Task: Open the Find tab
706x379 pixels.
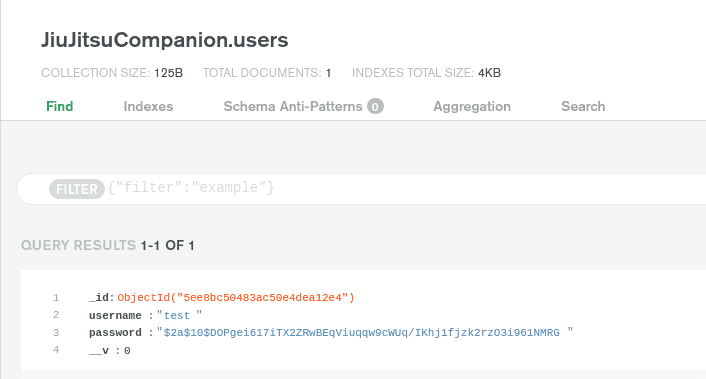Action: pyautogui.click(x=59, y=106)
